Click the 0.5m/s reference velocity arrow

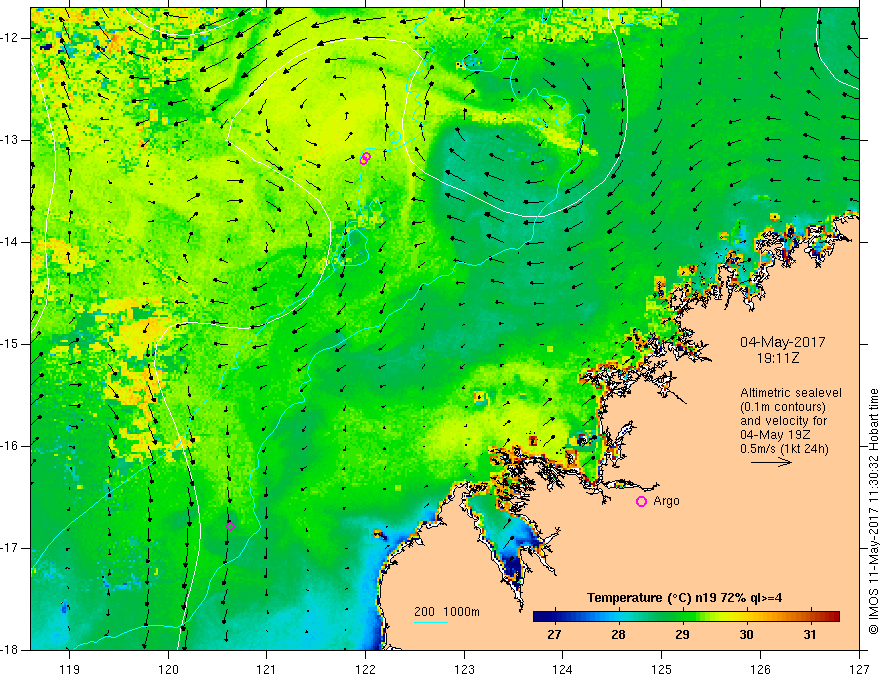(771, 462)
